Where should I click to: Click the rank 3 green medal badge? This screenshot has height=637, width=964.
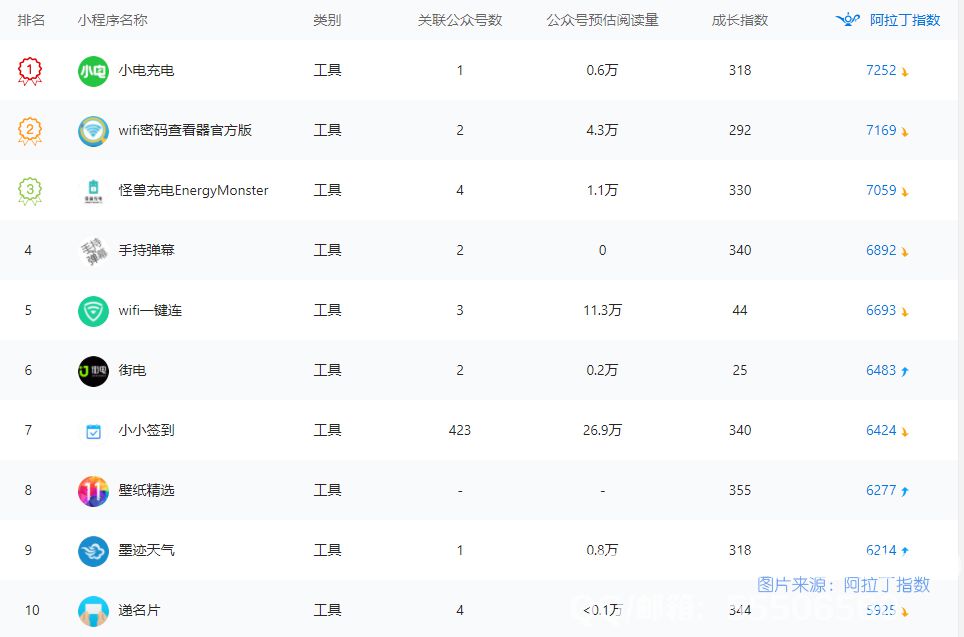30,191
